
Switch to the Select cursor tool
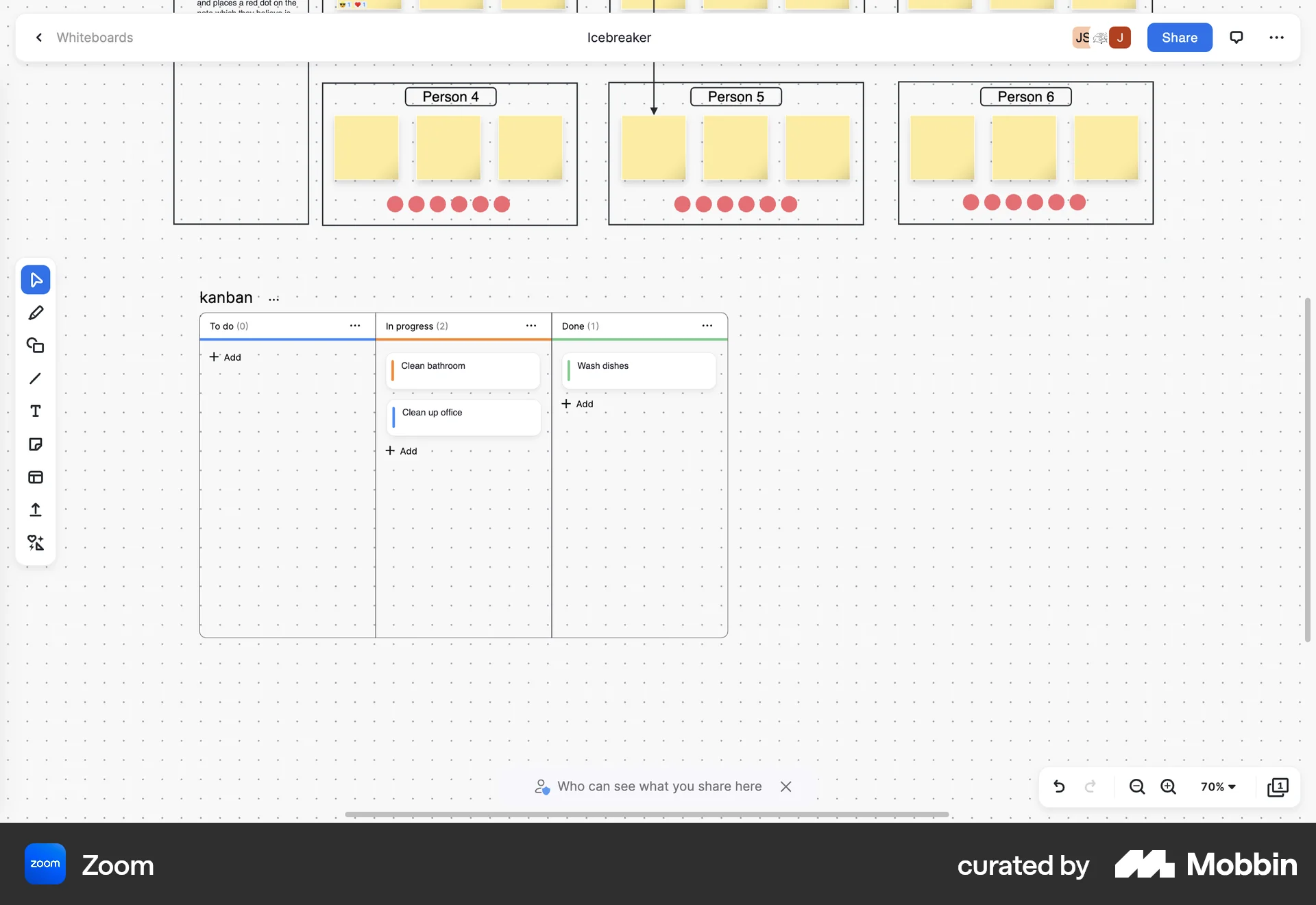36,279
